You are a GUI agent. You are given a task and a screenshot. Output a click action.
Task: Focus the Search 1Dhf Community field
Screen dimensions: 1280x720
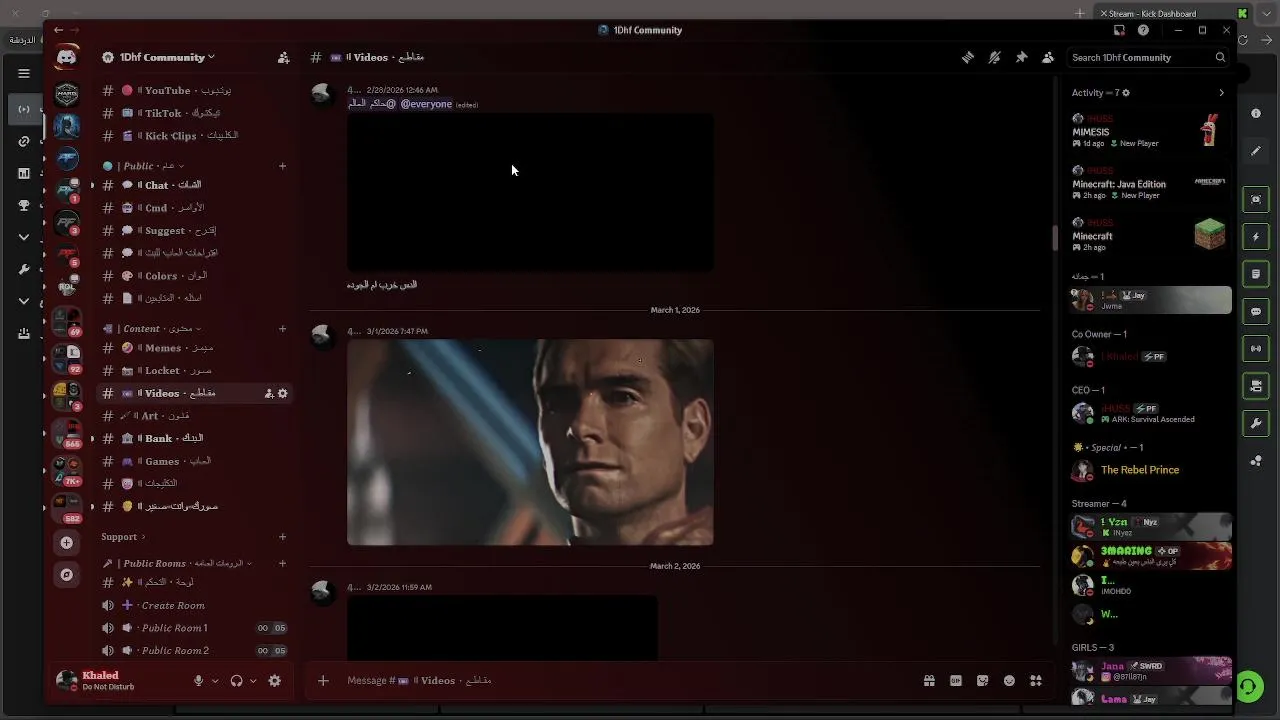pyautogui.click(x=1148, y=58)
